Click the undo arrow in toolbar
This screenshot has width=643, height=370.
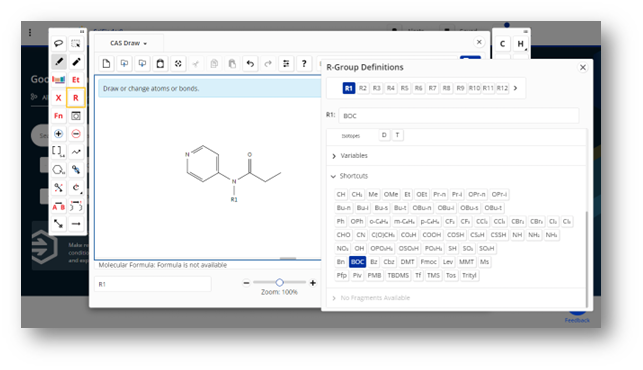click(250, 64)
